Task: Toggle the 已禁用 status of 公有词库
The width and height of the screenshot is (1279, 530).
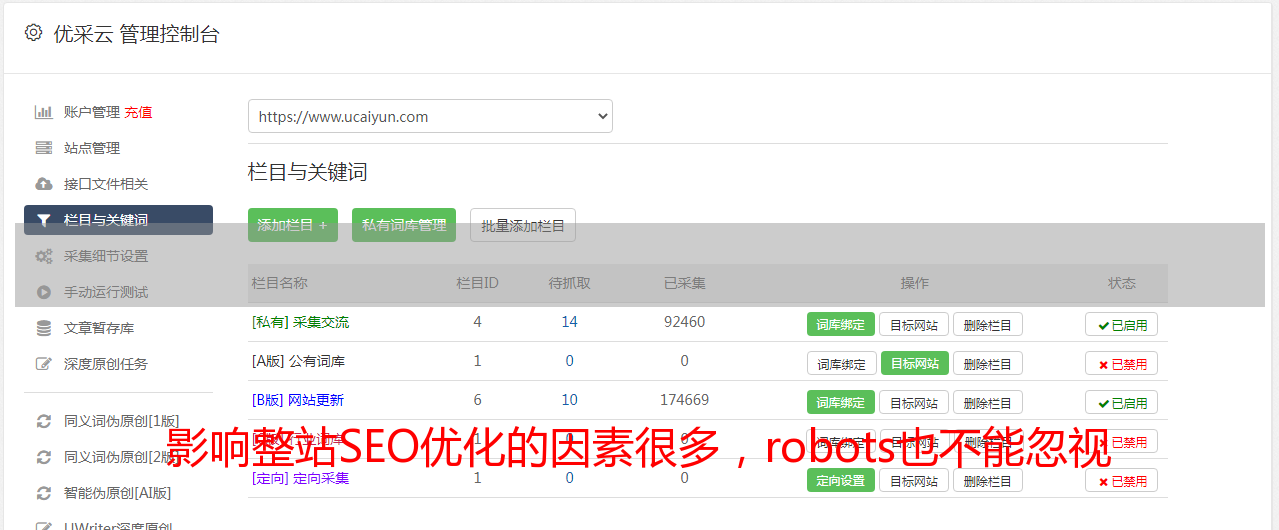Action: [1121, 363]
